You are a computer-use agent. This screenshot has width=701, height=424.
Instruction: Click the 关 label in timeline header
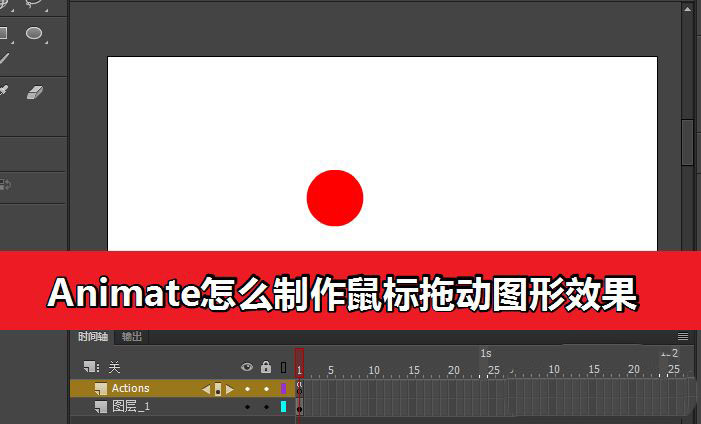[x=114, y=368]
